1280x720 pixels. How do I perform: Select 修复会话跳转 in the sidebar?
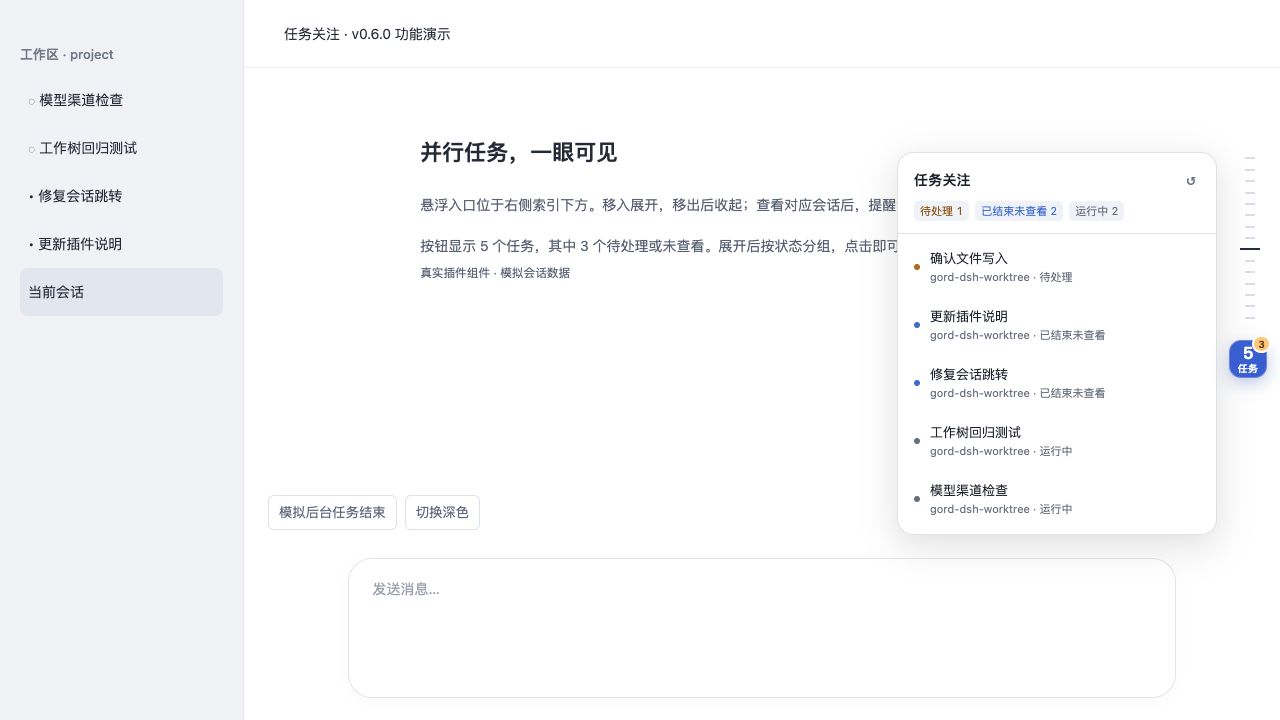point(121,196)
